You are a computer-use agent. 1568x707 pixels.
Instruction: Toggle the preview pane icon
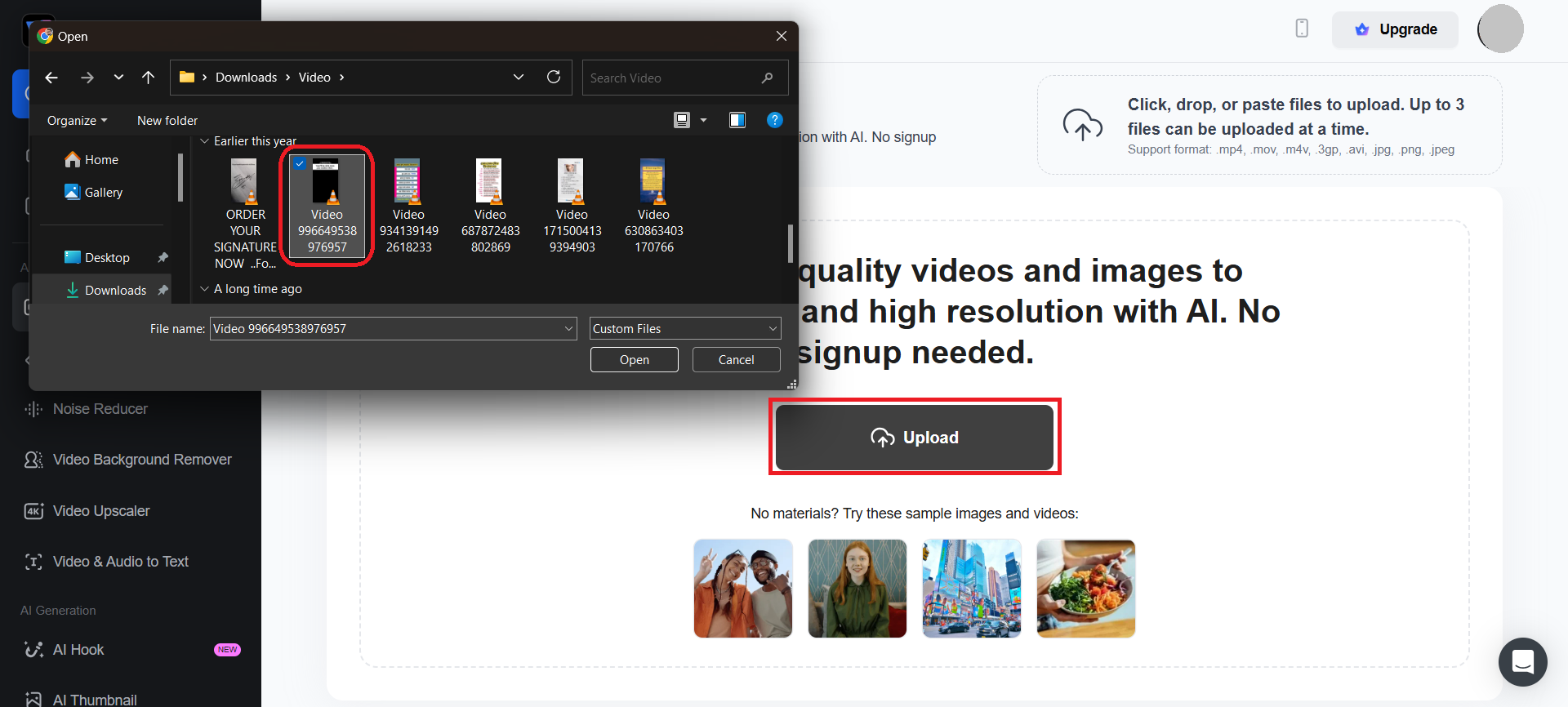click(x=737, y=120)
